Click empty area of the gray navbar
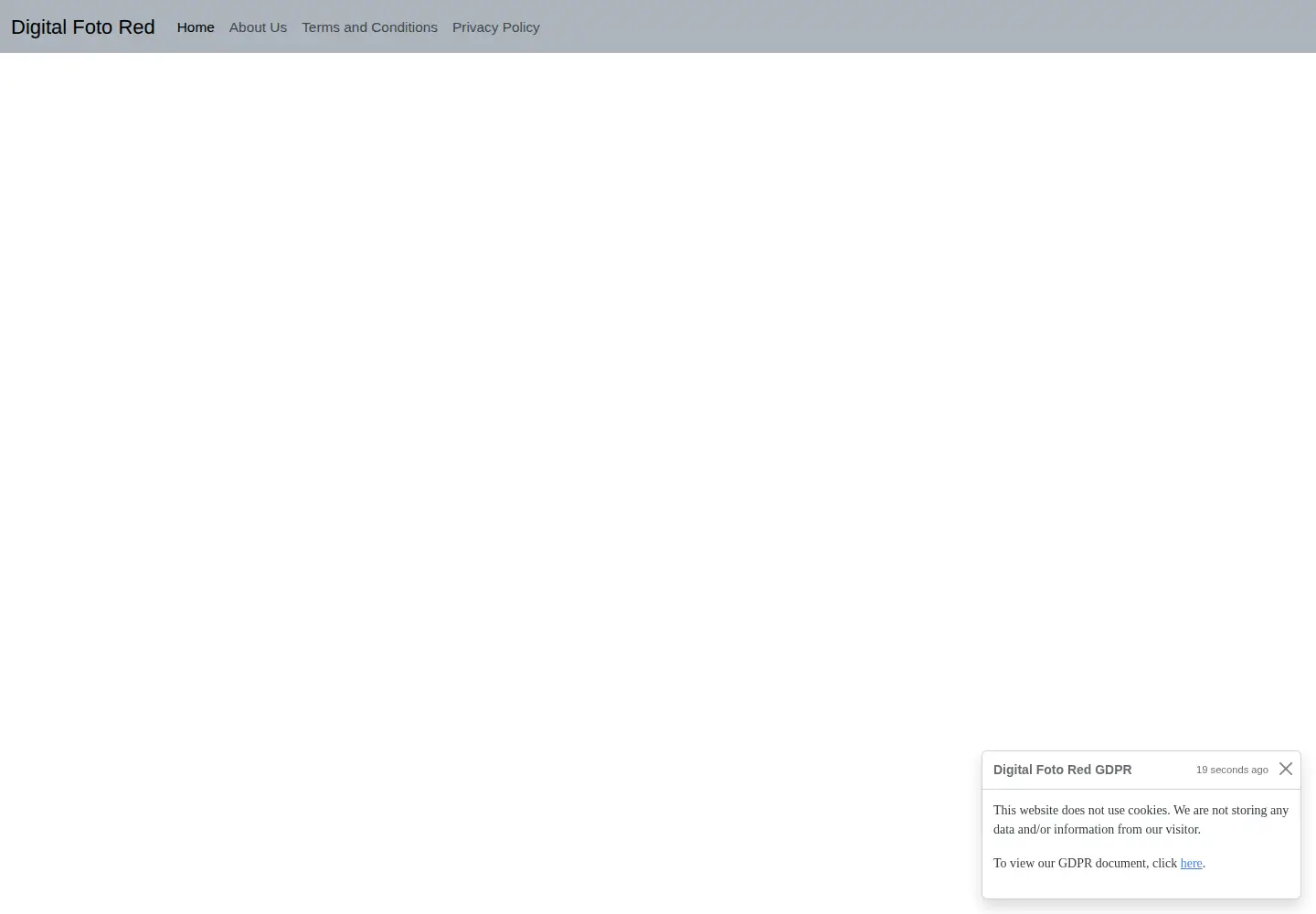This screenshot has width=1316, height=914. (914, 27)
